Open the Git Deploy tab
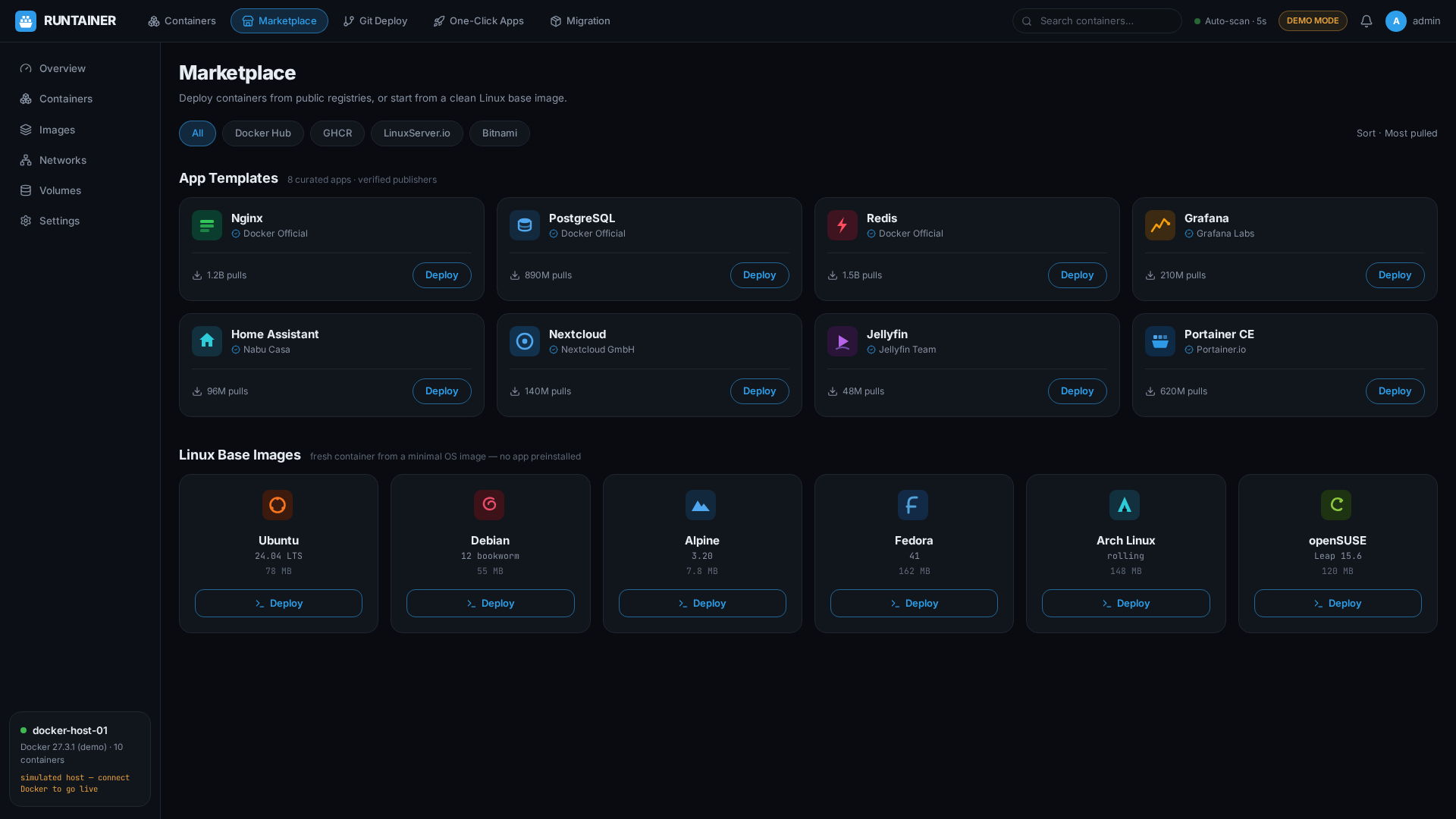1456x819 pixels. click(375, 21)
